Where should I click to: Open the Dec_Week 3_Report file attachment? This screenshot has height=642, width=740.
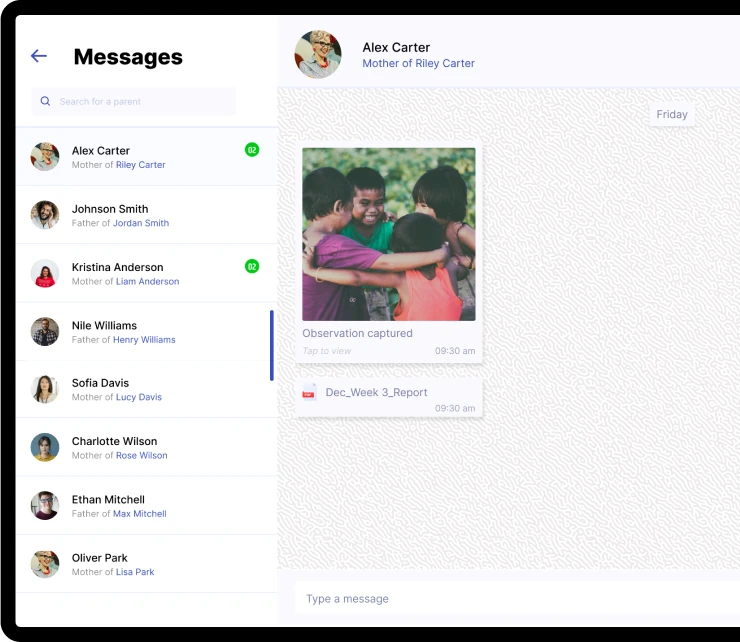(376, 393)
